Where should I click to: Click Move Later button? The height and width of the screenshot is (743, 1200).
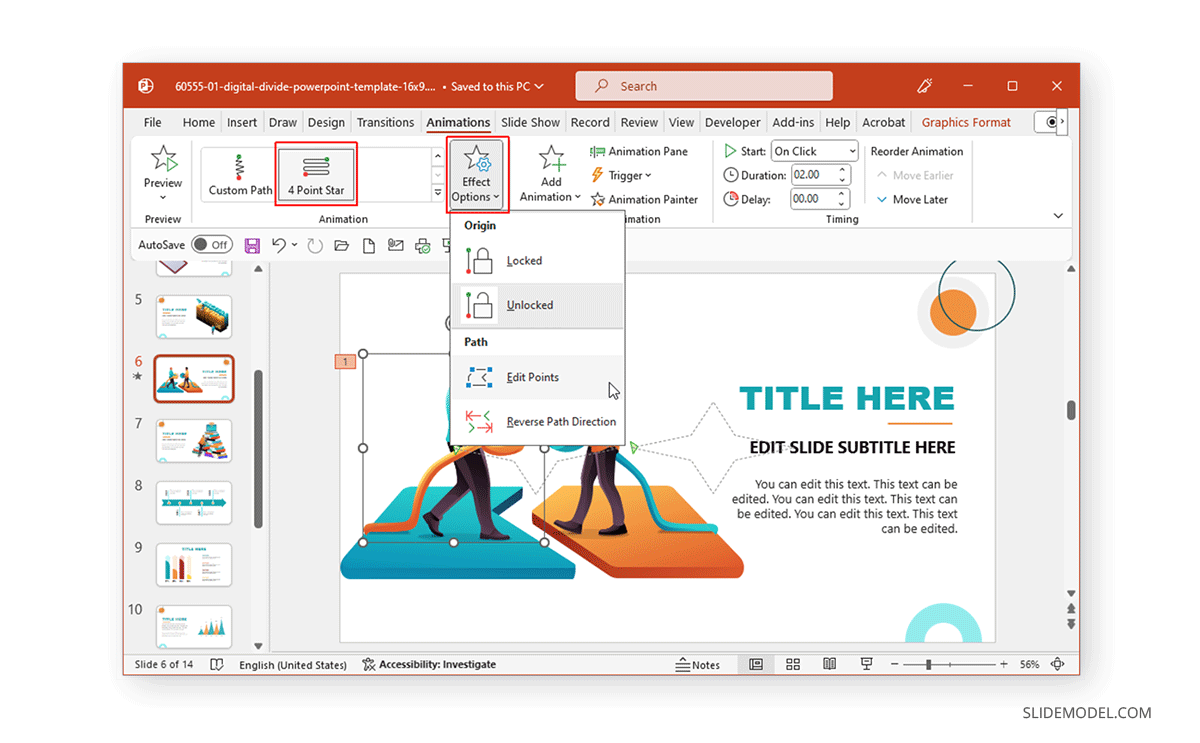(911, 199)
